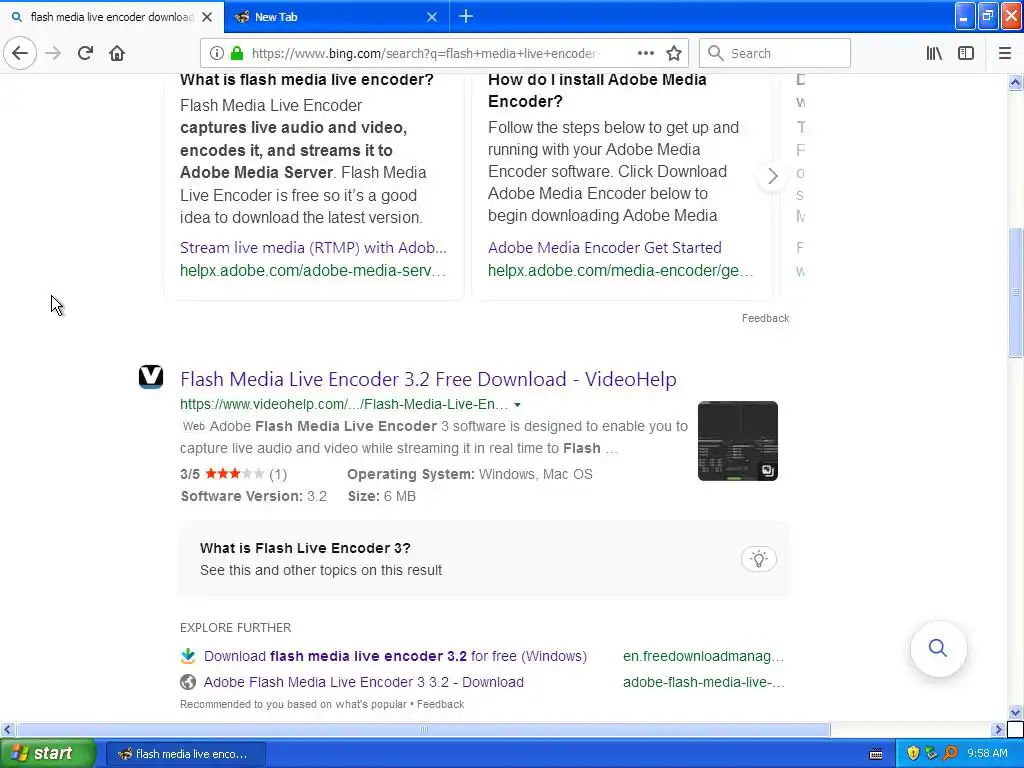Close the flash media live encoder tab
Image resolution: width=1024 pixels, height=768 pixels.
pos(207,17)
